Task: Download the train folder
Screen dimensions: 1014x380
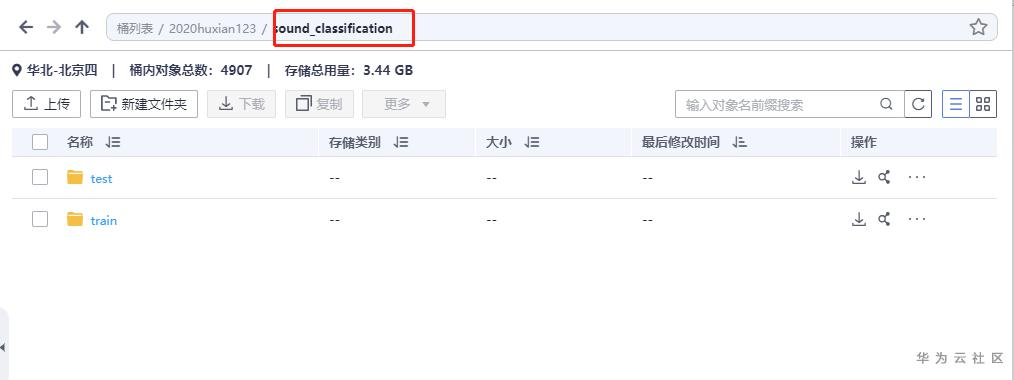Action: (858, 220)
